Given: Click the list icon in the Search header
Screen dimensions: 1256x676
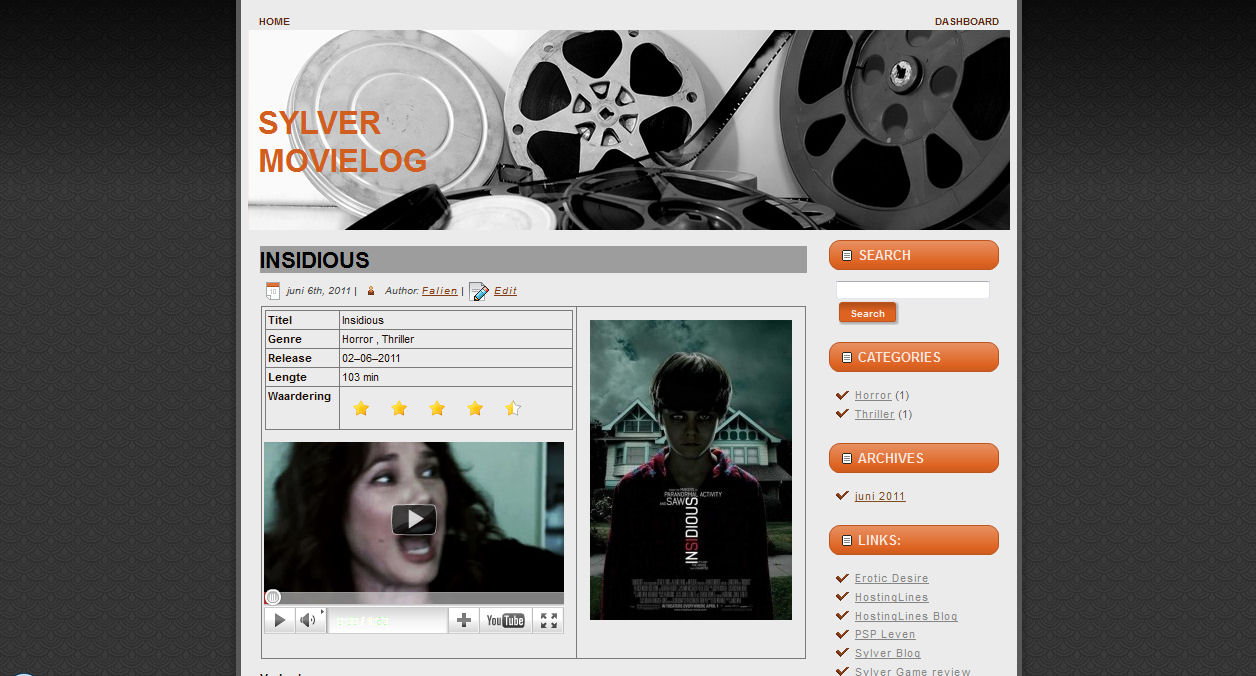Looking at the screenshot, I should point(847,256).
